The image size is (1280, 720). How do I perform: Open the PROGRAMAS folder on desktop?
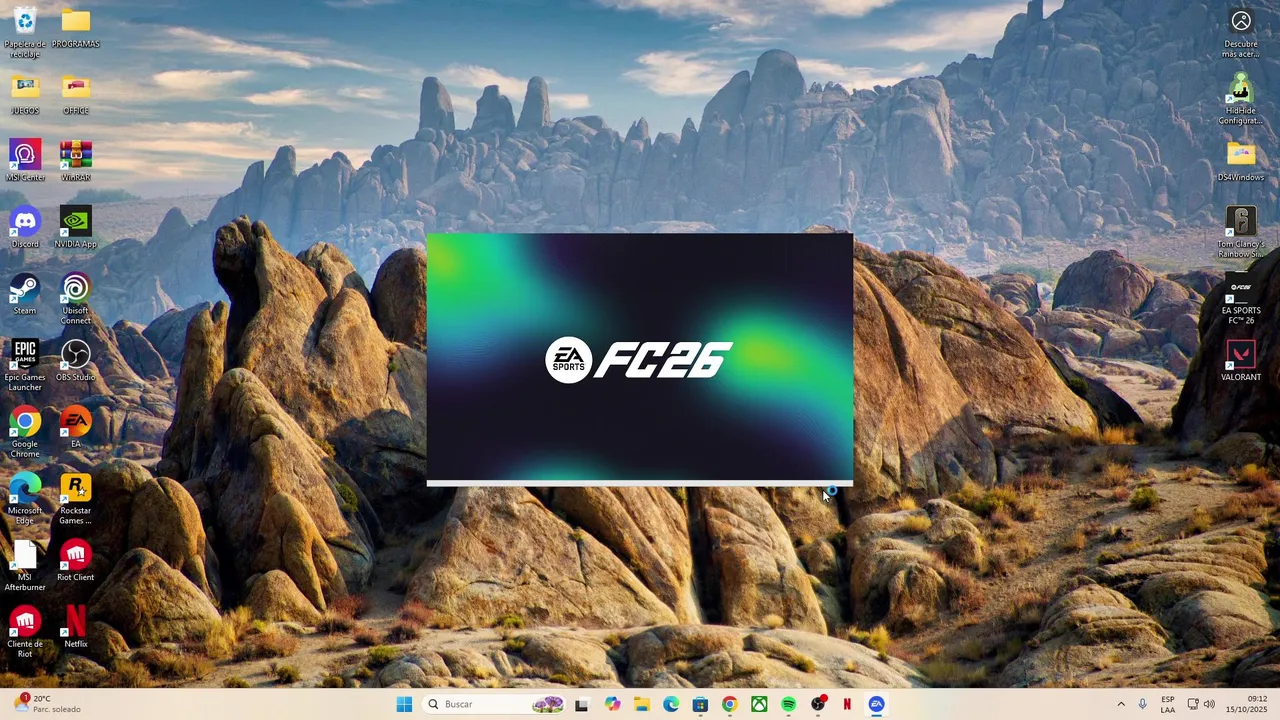coord(75,28)
